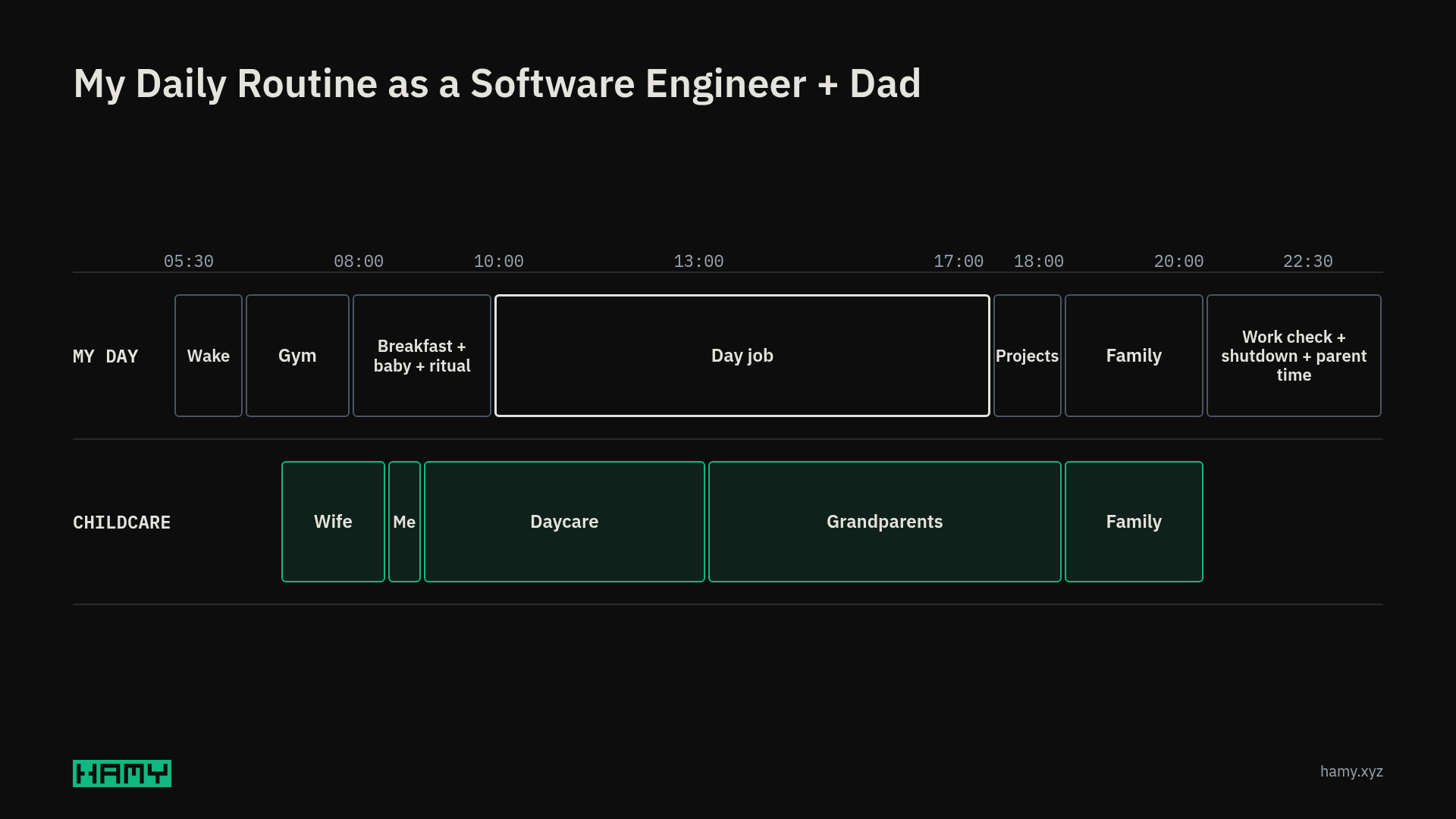Click the Work check + shutdown block
Image resolution: width=1456 pixels, height=819 pixels.
(x=1294, y=356)
